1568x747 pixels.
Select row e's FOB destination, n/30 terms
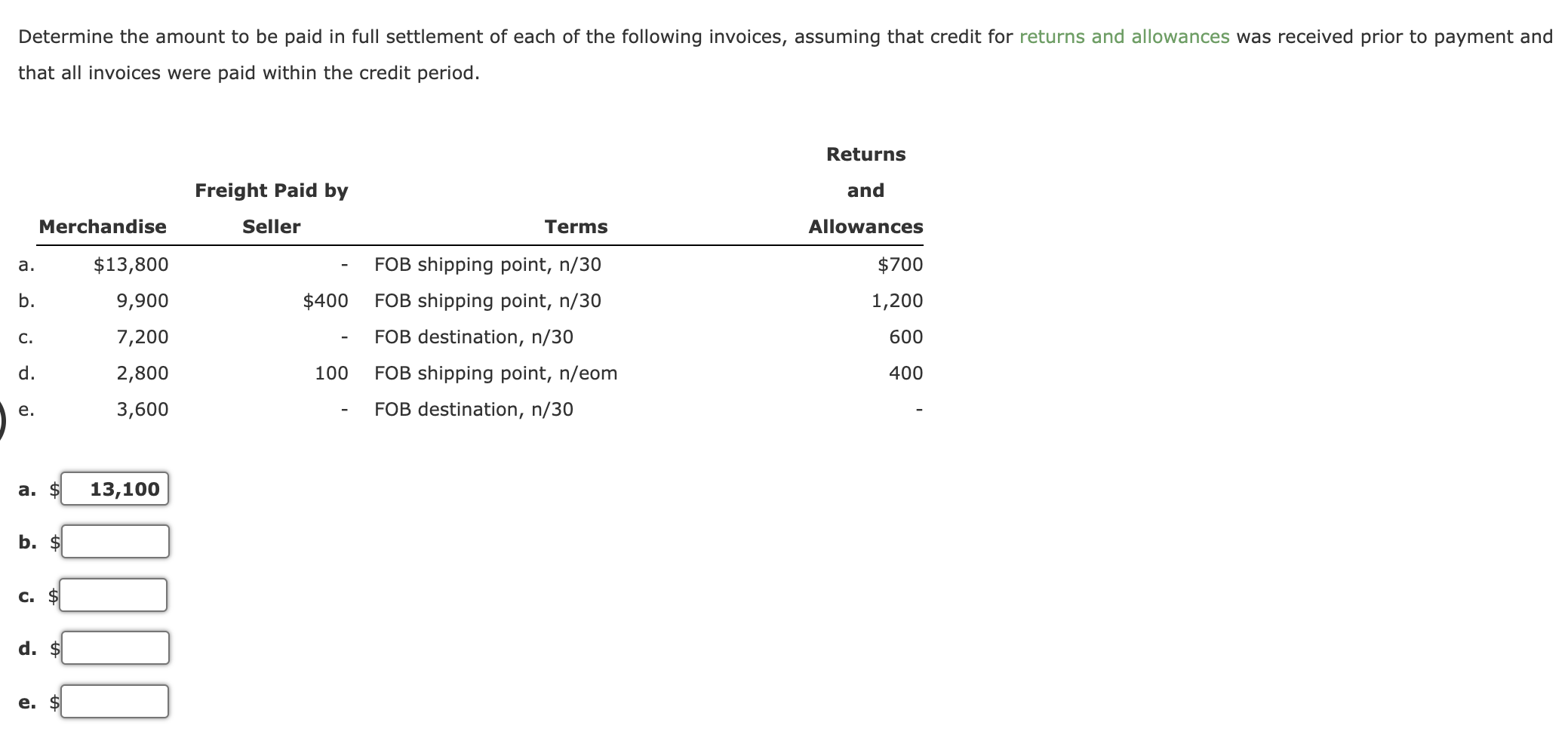[474, 410]
